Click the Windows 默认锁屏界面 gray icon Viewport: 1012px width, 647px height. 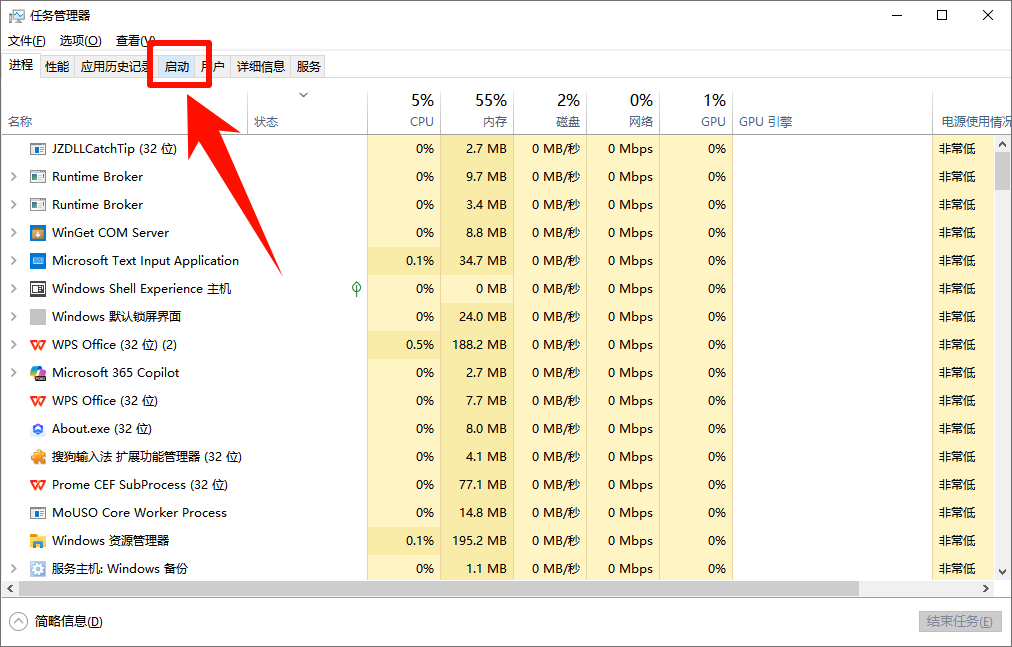38,317
